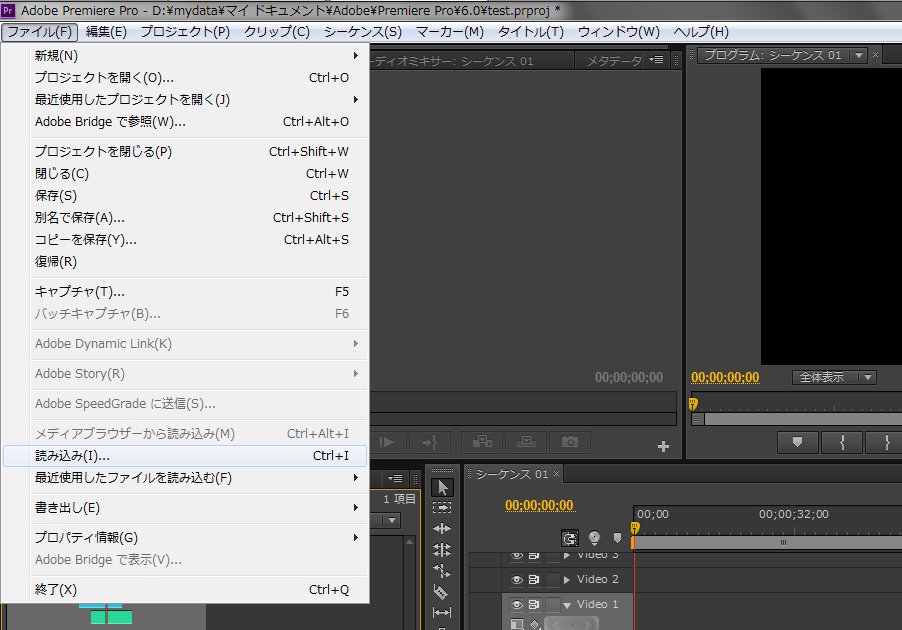This screenshot has width=902, height=630.
Task: Choose キャプチャ(T)... entry
Action: tap(185, 292)
